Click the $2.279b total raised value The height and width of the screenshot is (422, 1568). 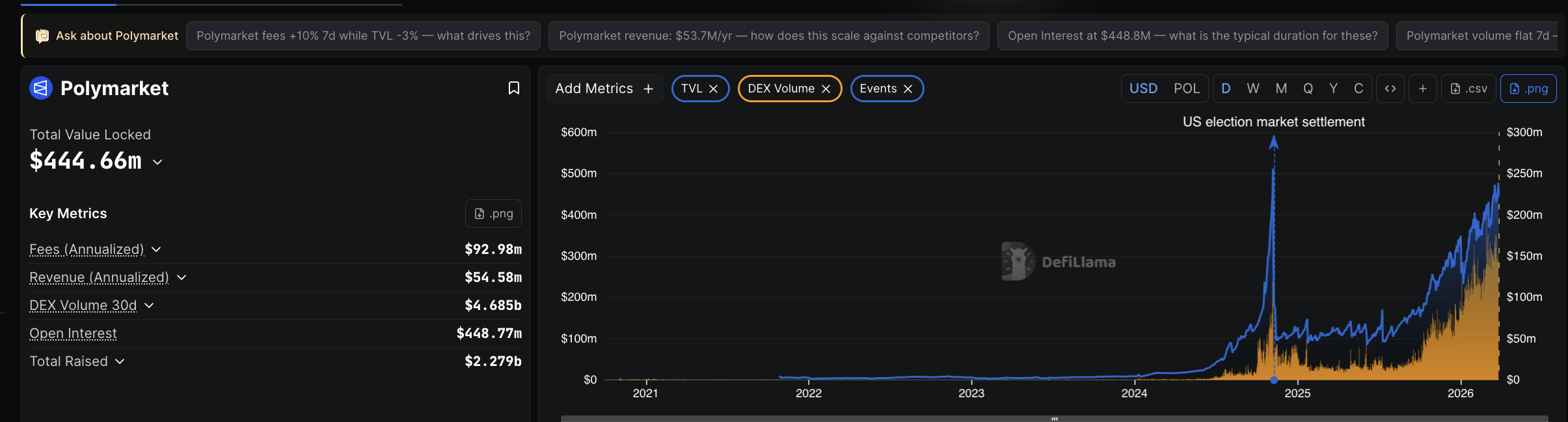point(493,361)
